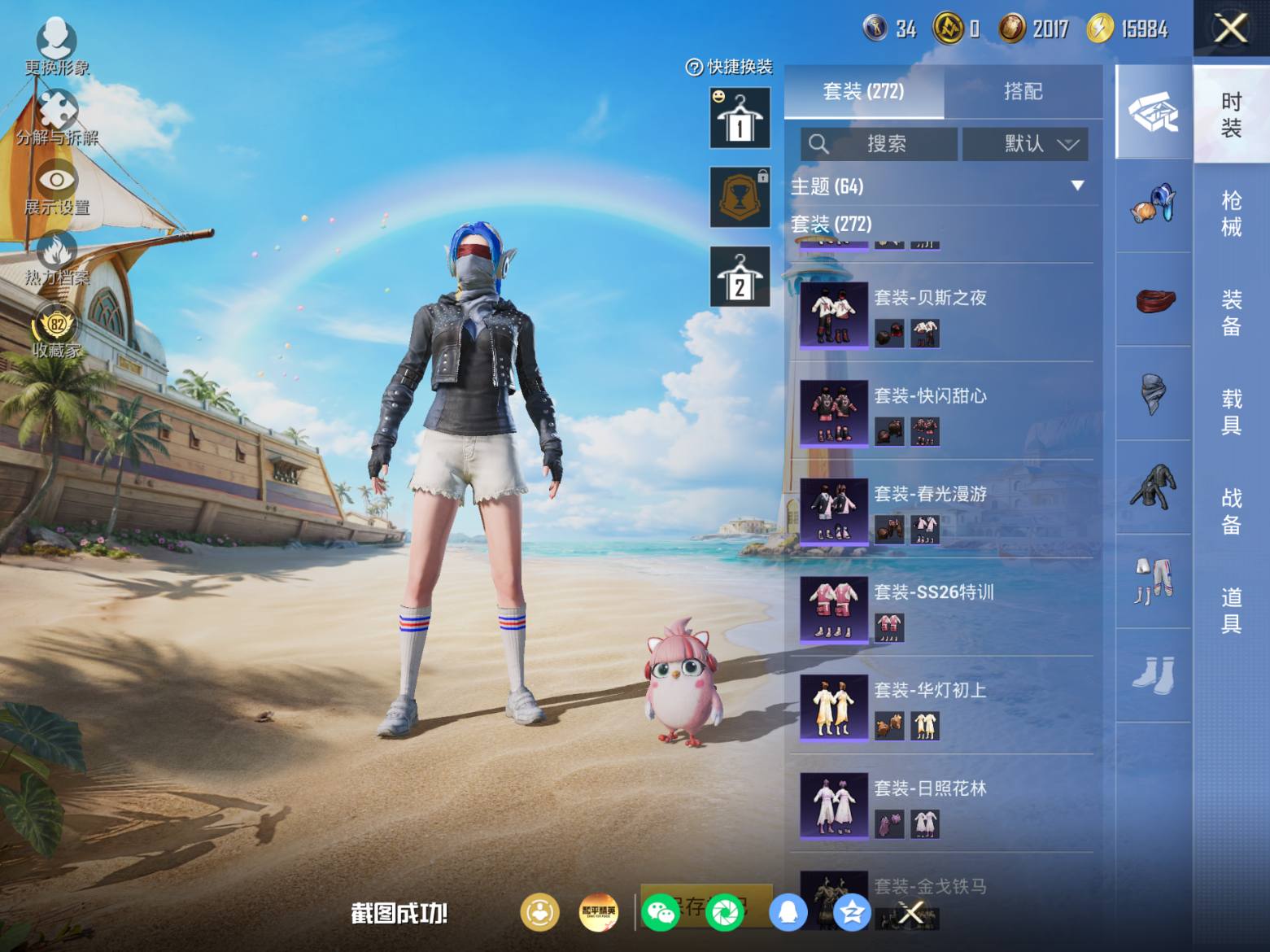Switch to quick outfit preset 1
The image size is (1270, 952).
[740, 118]
